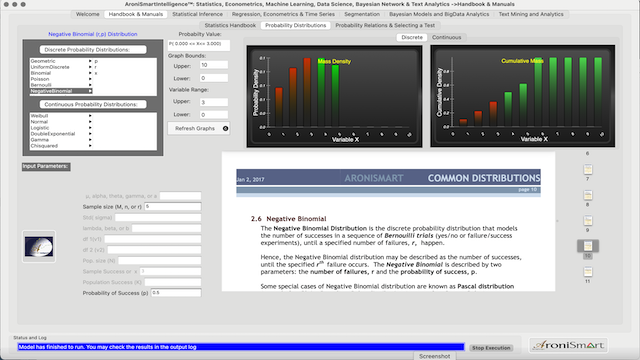
Task: Click the Negative Binomial (r,p) Distribution title
Action: [x=93, y=34]
